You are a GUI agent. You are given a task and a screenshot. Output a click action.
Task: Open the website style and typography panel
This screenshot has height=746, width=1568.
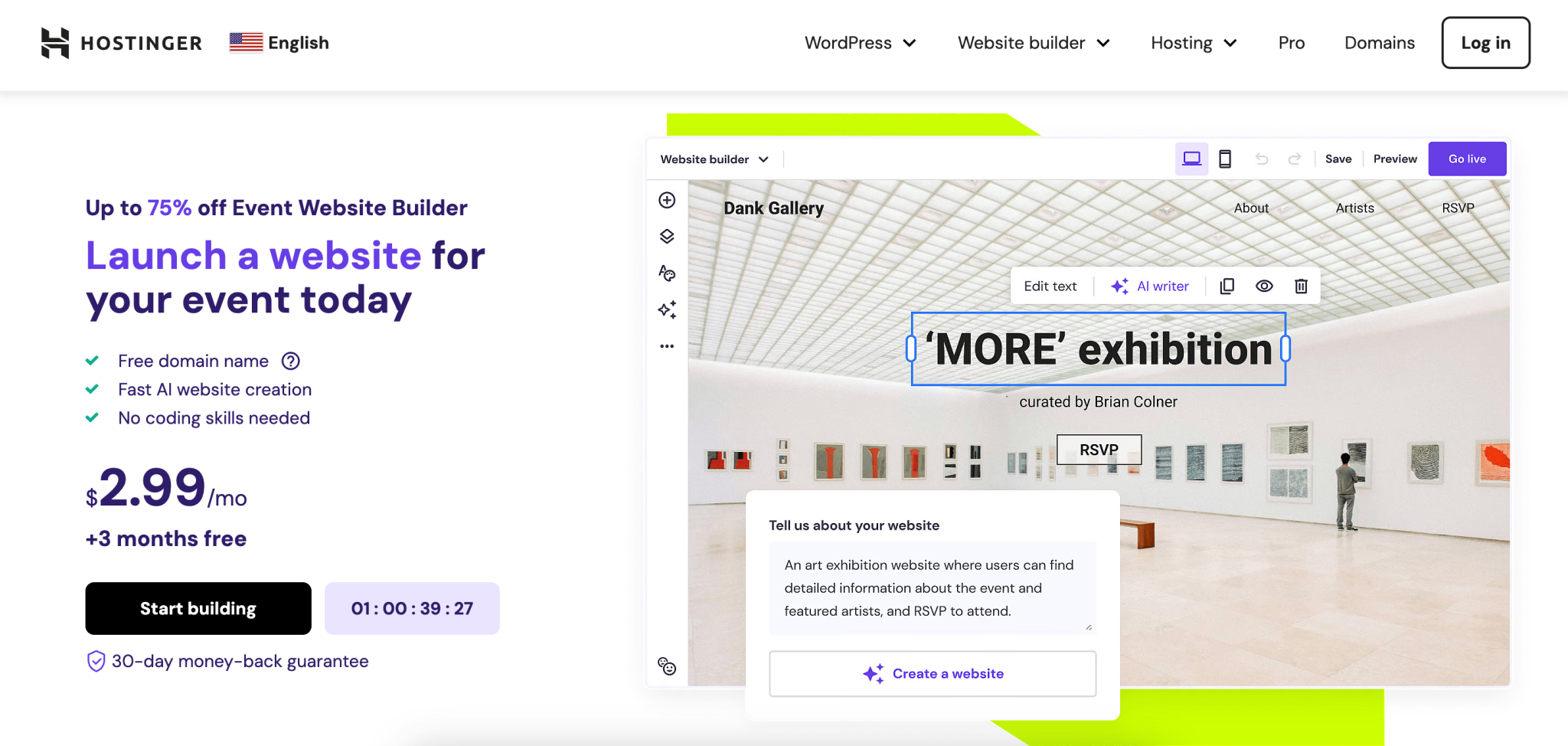coord(667,273)
